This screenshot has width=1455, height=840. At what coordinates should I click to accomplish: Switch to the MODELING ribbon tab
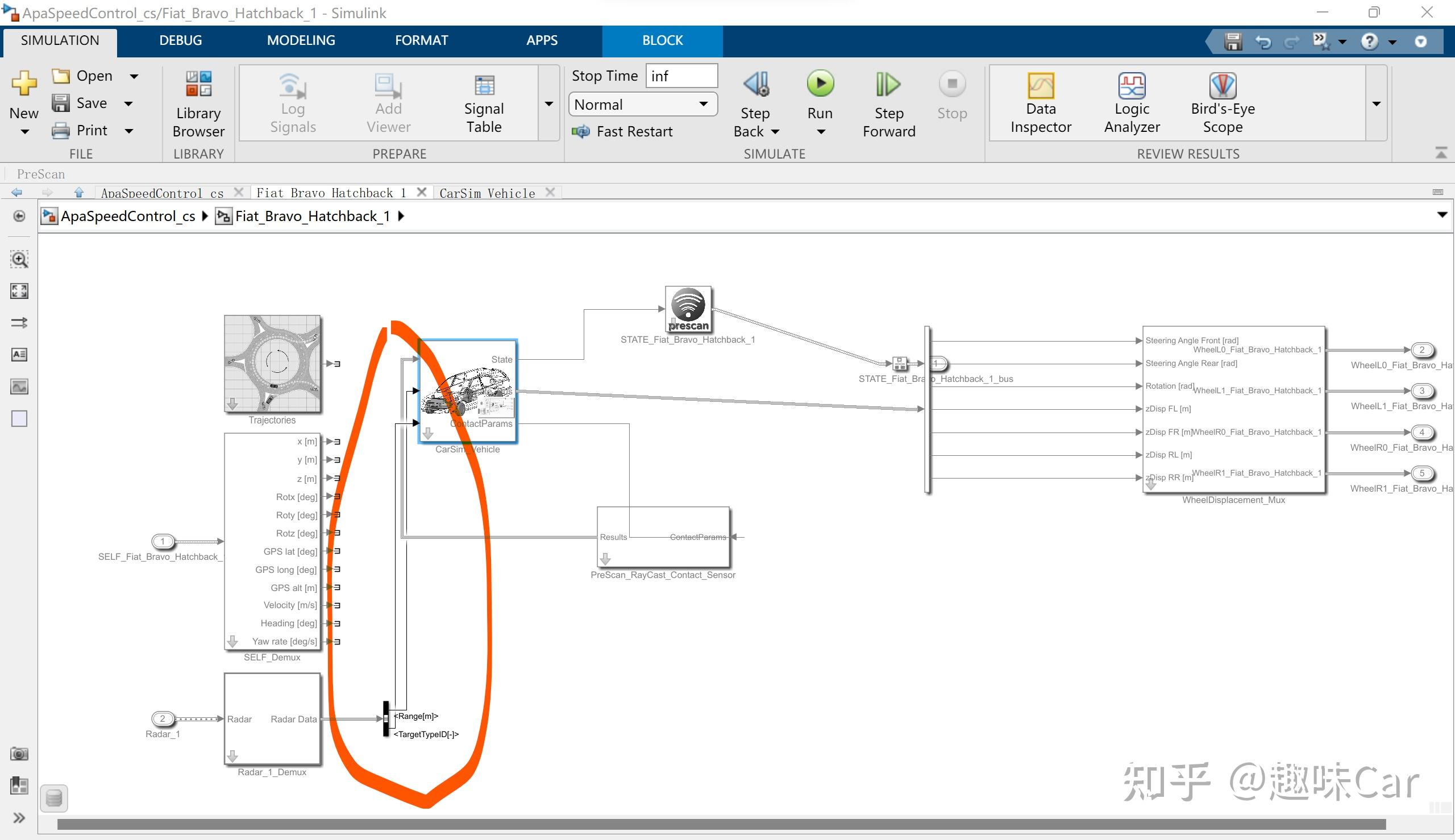[x=301, y=40]
